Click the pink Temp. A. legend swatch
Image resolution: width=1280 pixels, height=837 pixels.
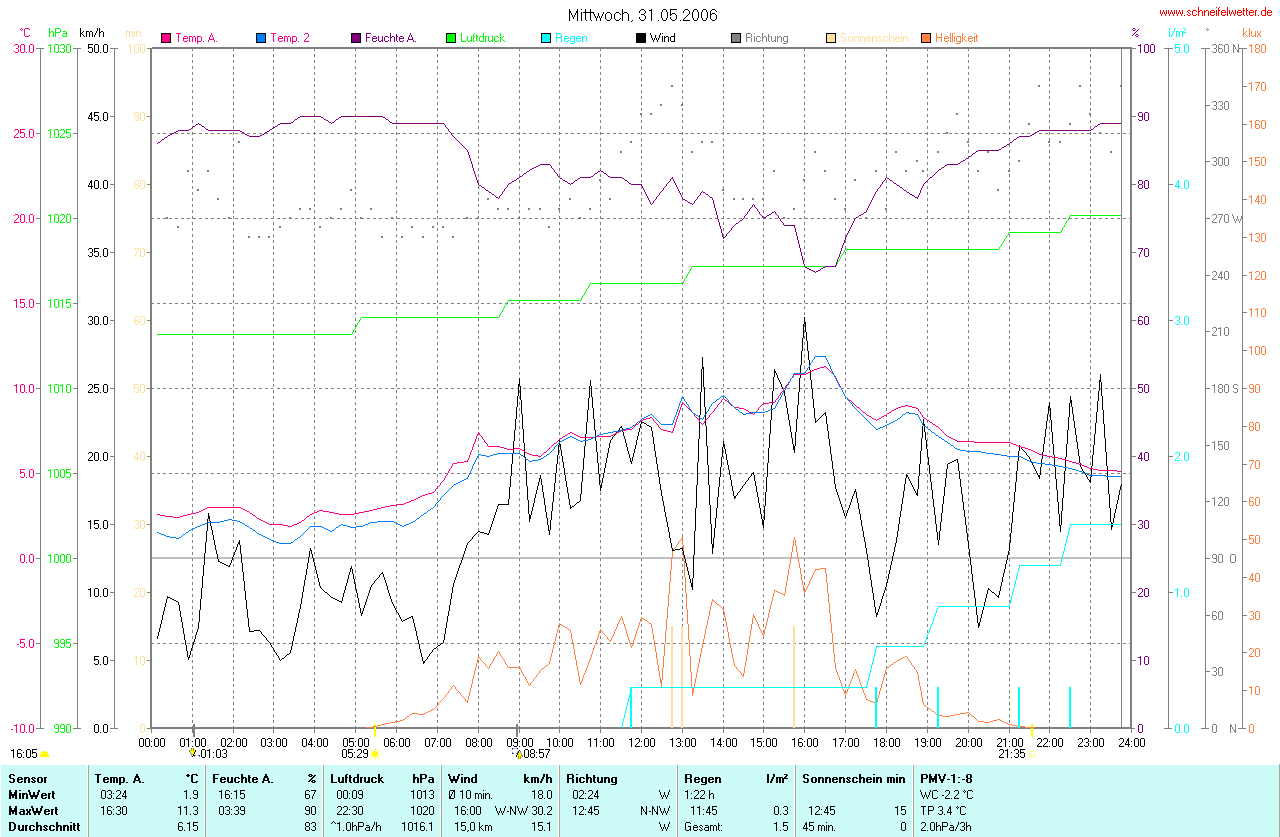click(x=166, y=38)
